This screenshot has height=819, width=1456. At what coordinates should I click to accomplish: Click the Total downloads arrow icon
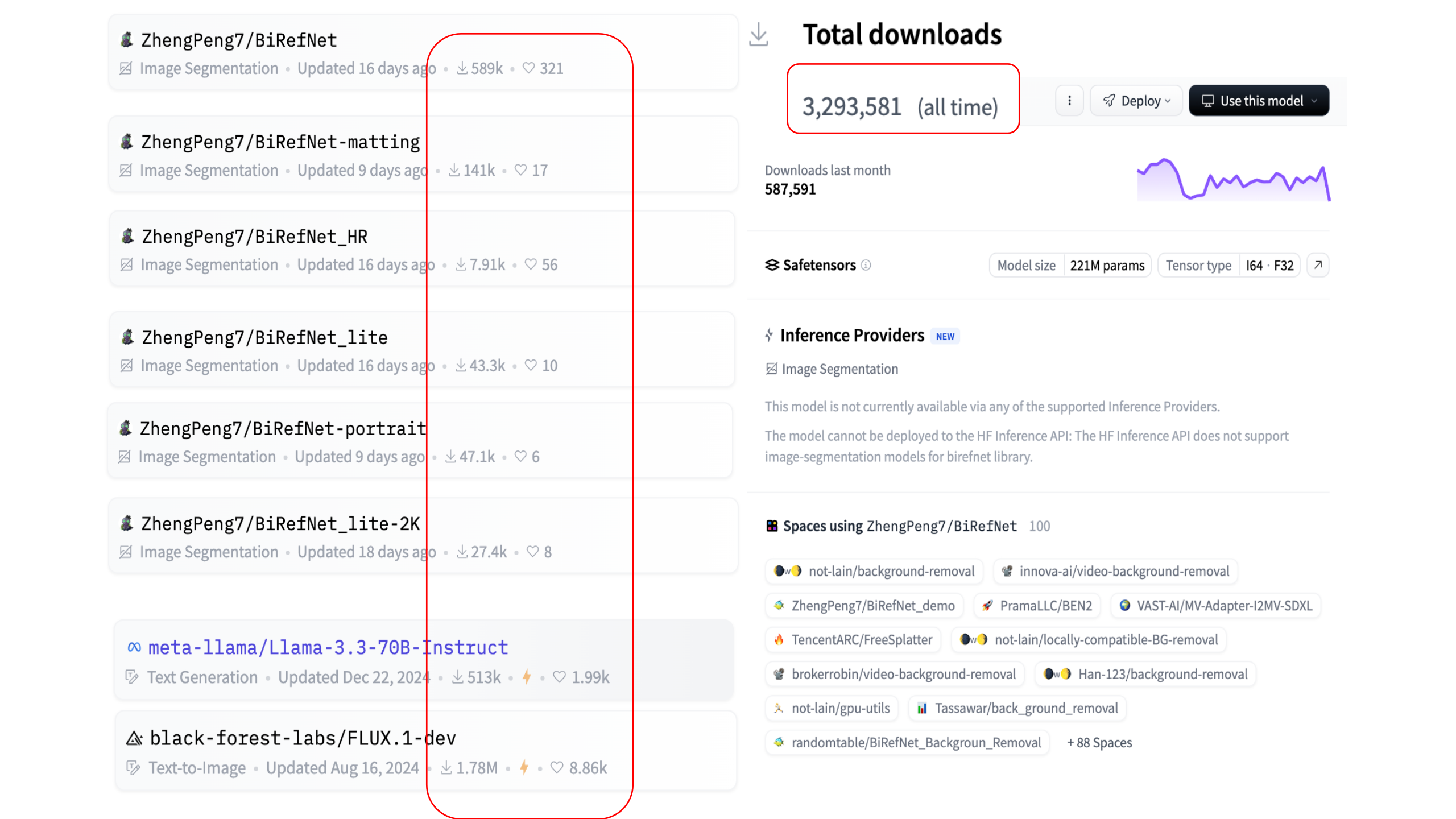759,35
